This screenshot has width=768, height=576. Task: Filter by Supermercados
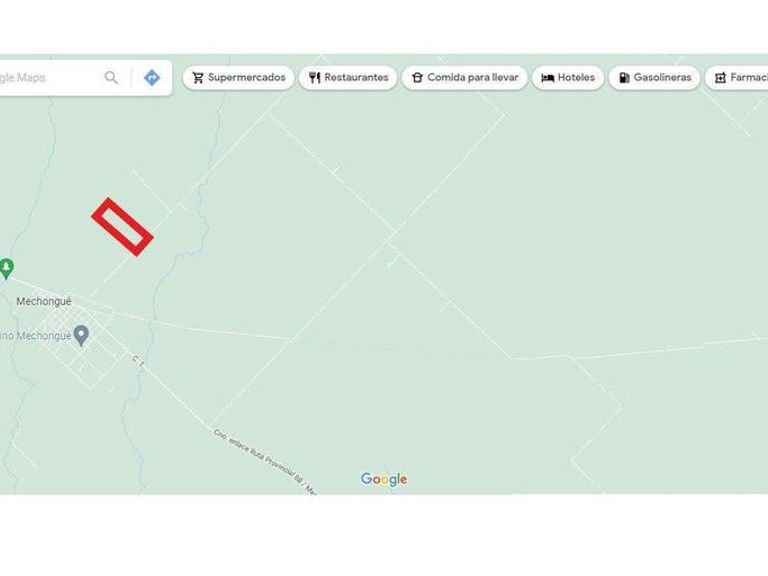pyautogui.click(x=239, y=78)
